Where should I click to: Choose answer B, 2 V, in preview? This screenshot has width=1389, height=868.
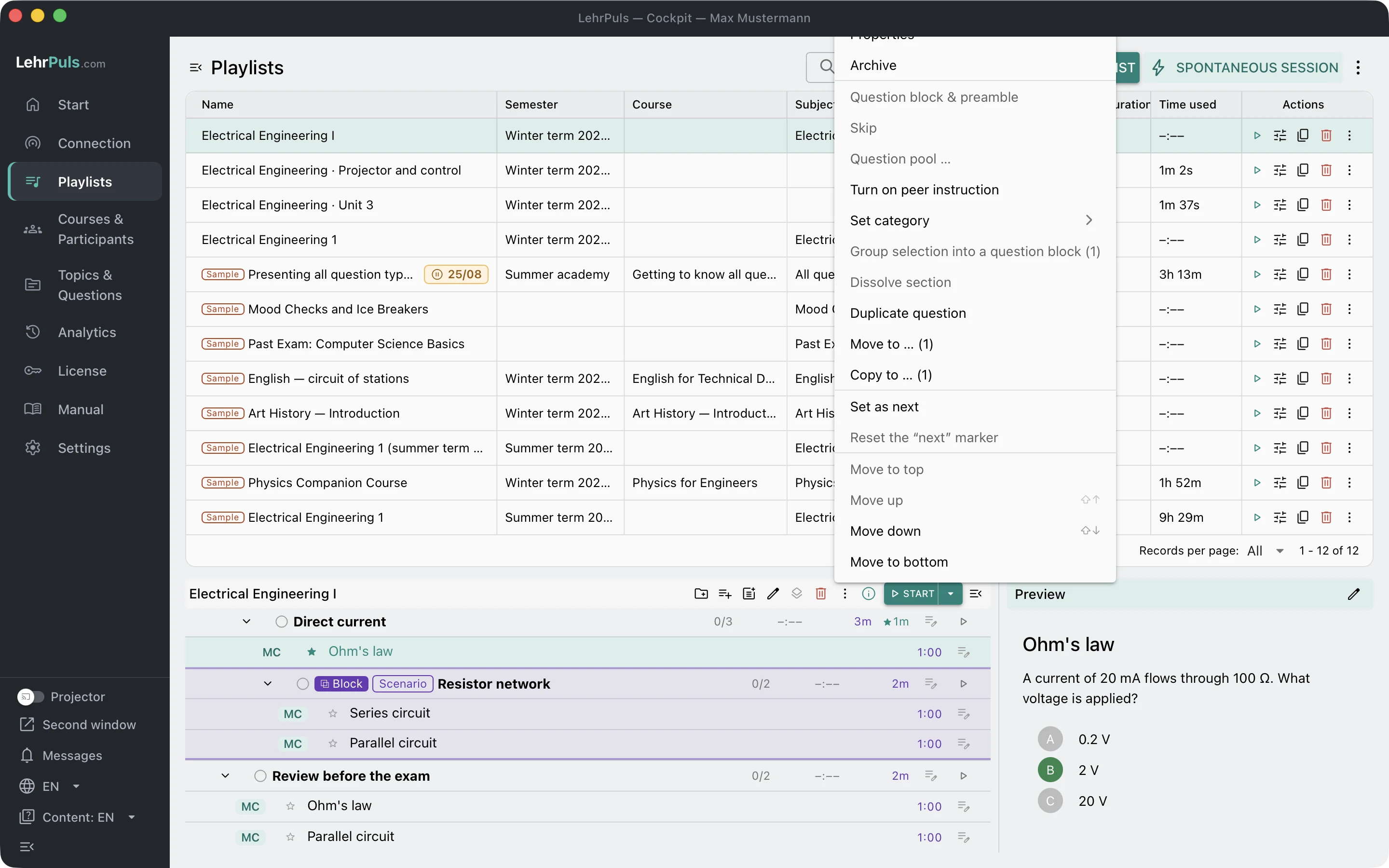(1050, 770)
